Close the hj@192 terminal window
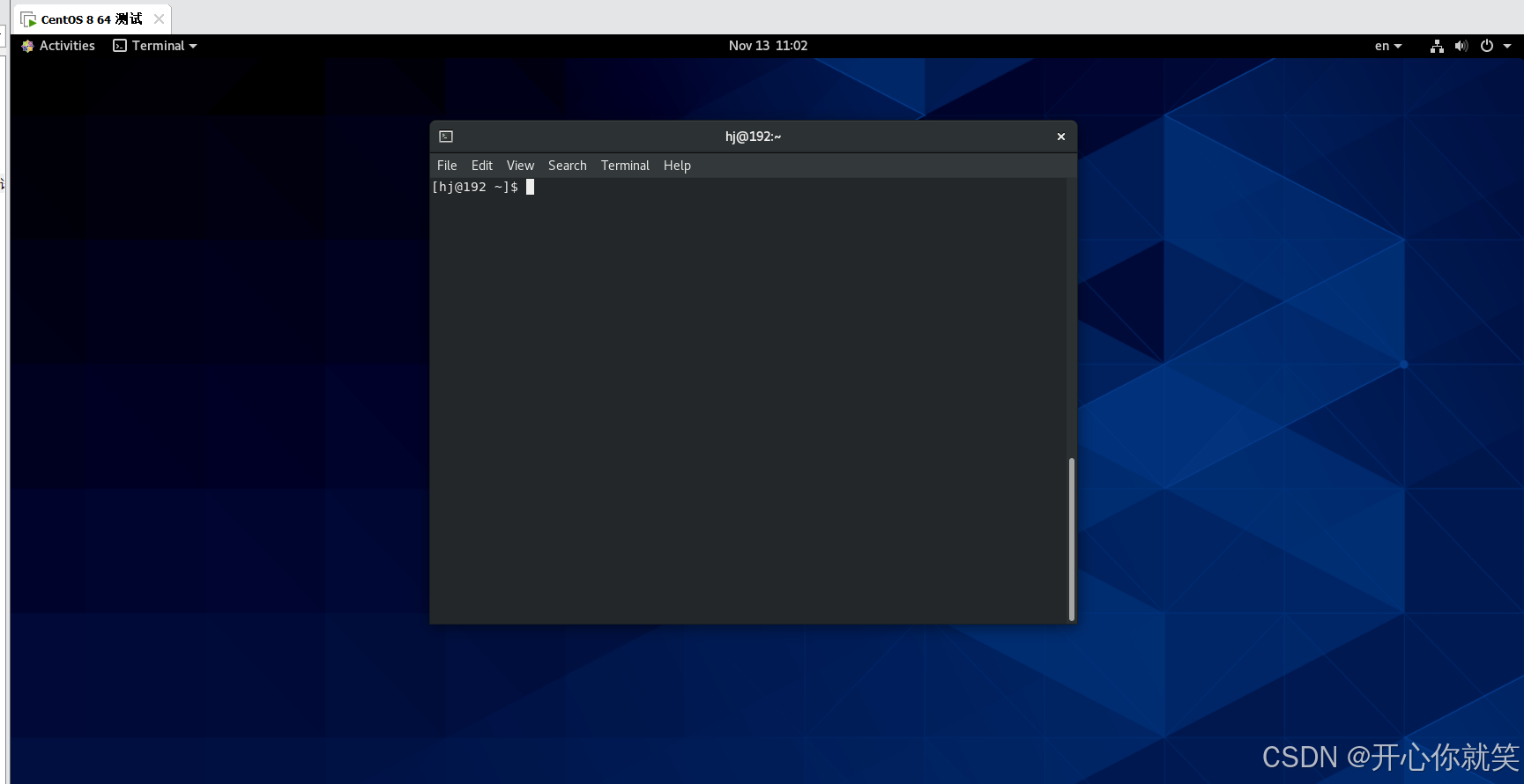Image resolution: width=1524 pixels, height=784 pixels. [1060, 137]
